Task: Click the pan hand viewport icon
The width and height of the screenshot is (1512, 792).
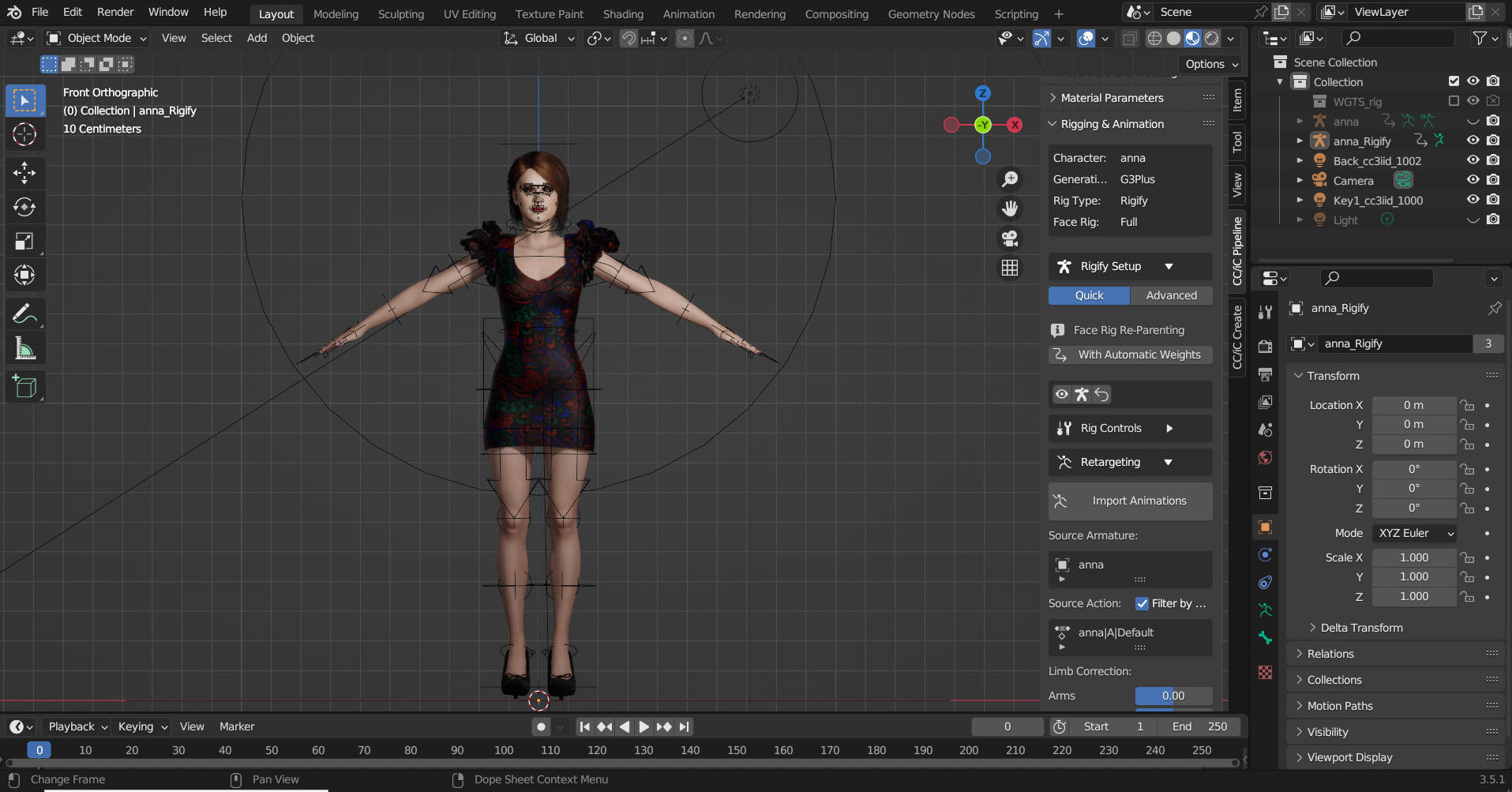Action: (1010, 208)
